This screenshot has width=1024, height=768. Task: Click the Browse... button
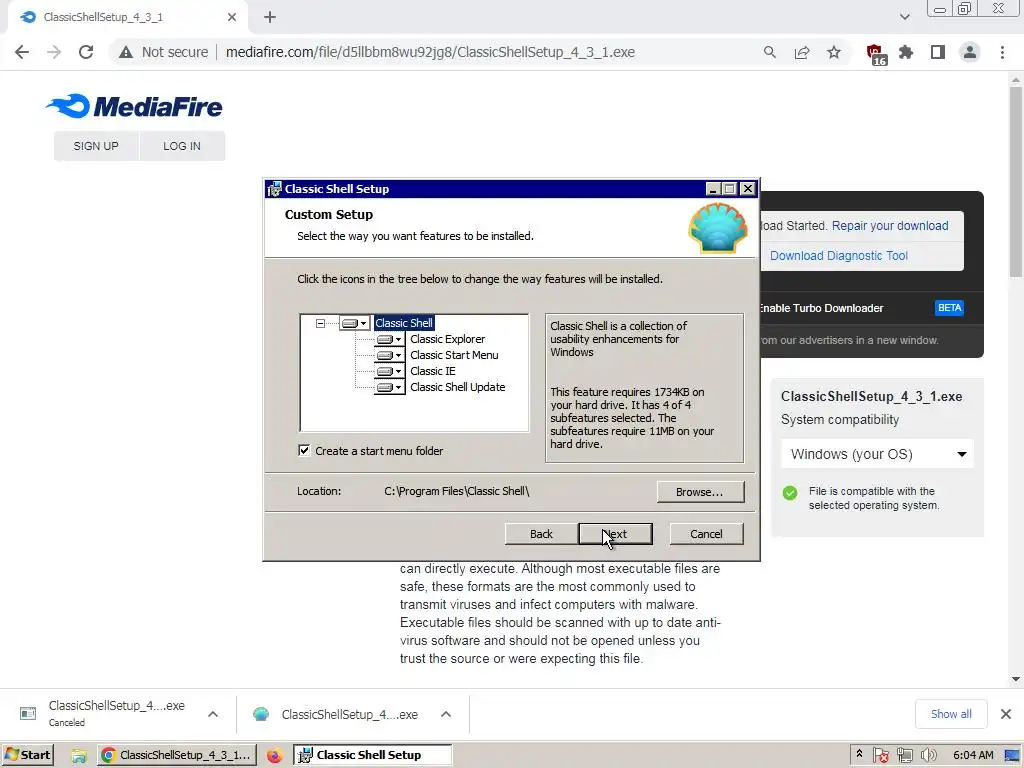coord(700,492)
